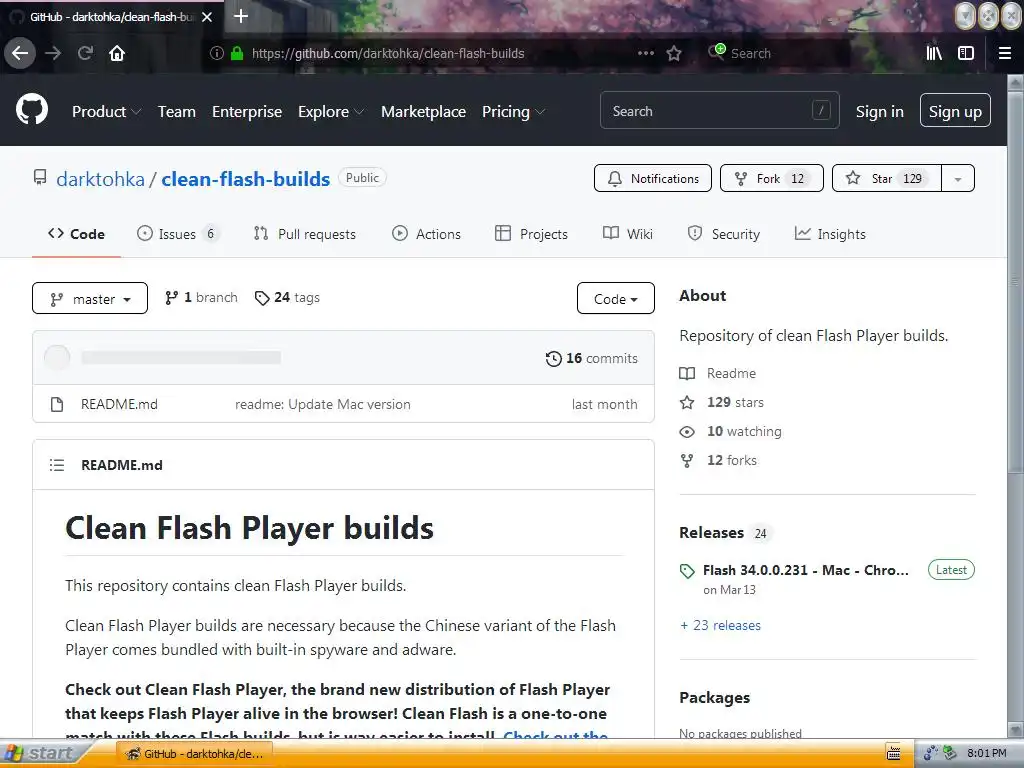This screenshot has height=768, width=1024.
Task: Open the clean-flash-builds repository link
Action: pyautogui.click(x=246, y=179)
